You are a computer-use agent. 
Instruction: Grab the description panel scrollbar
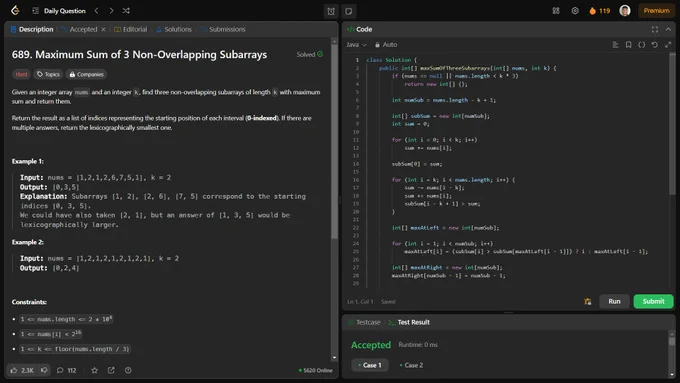[334, 141]
